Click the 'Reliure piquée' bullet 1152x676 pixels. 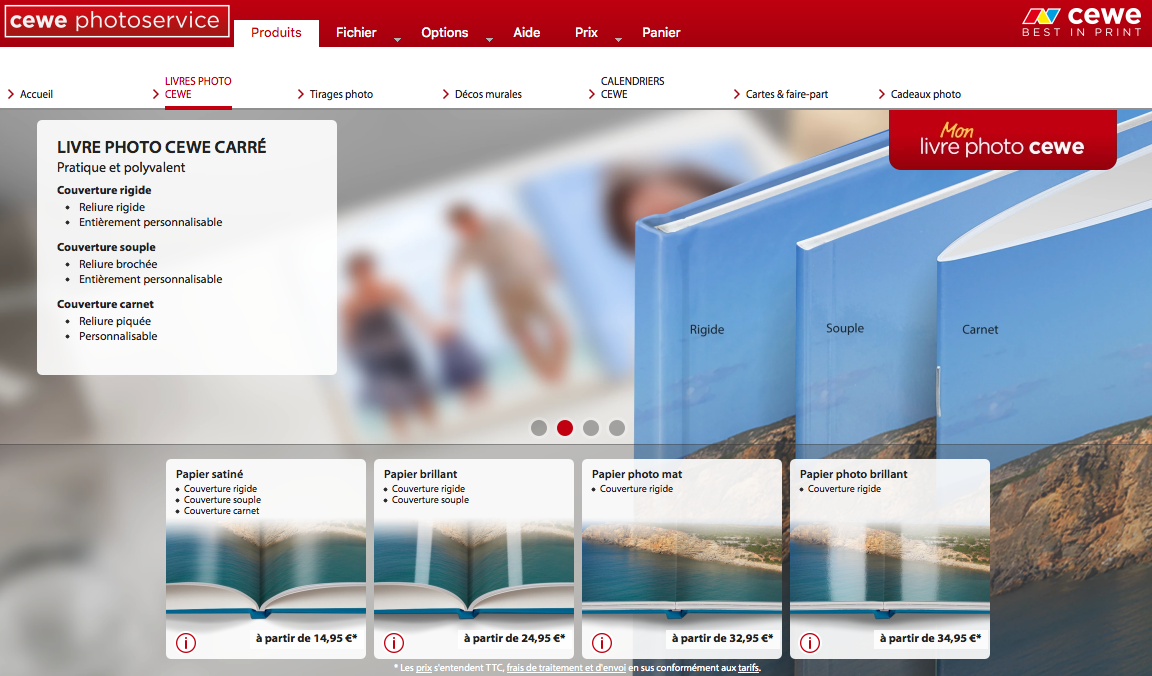[x=115, y=321]
